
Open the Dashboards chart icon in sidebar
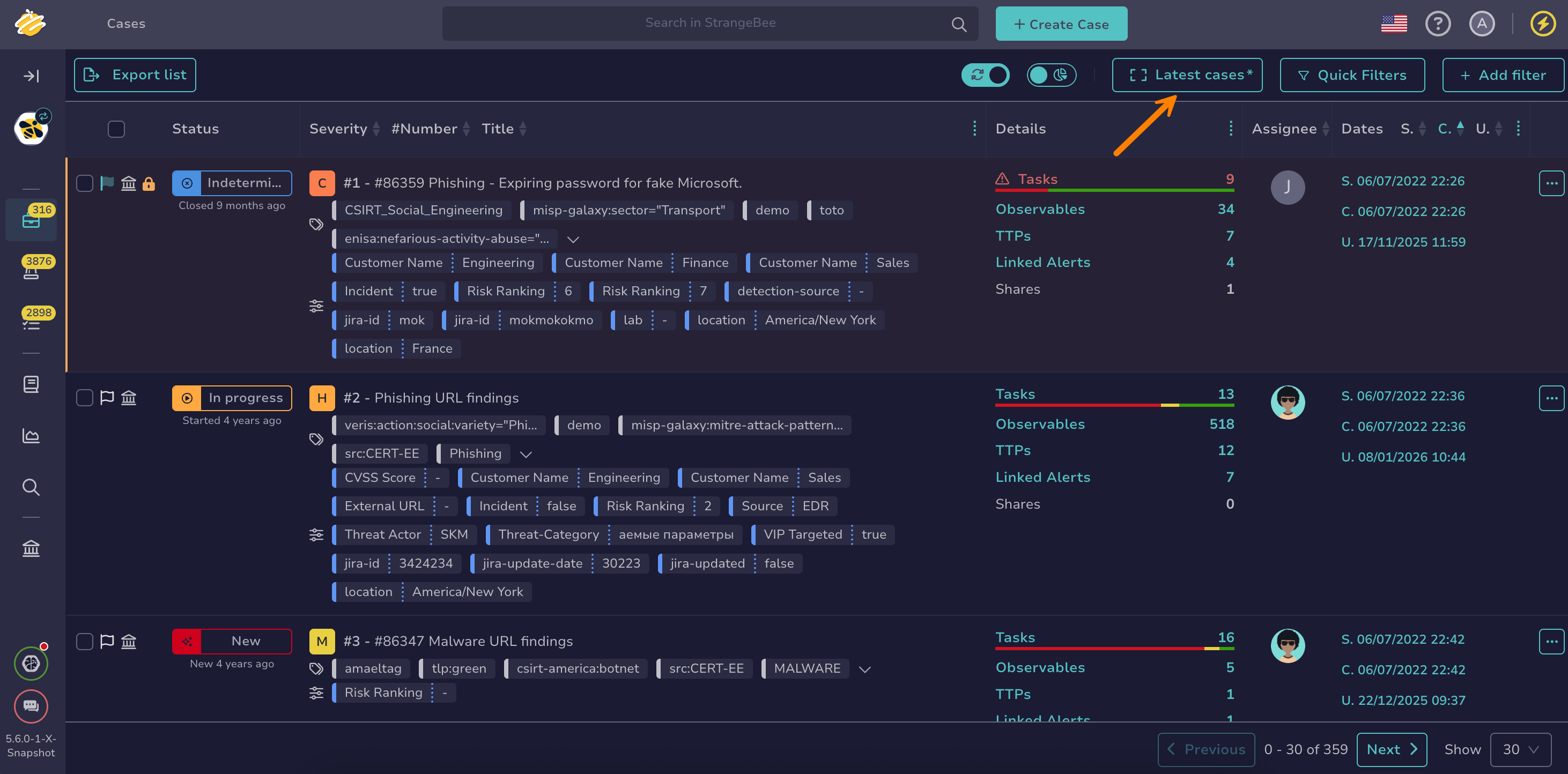click(31, 436)
